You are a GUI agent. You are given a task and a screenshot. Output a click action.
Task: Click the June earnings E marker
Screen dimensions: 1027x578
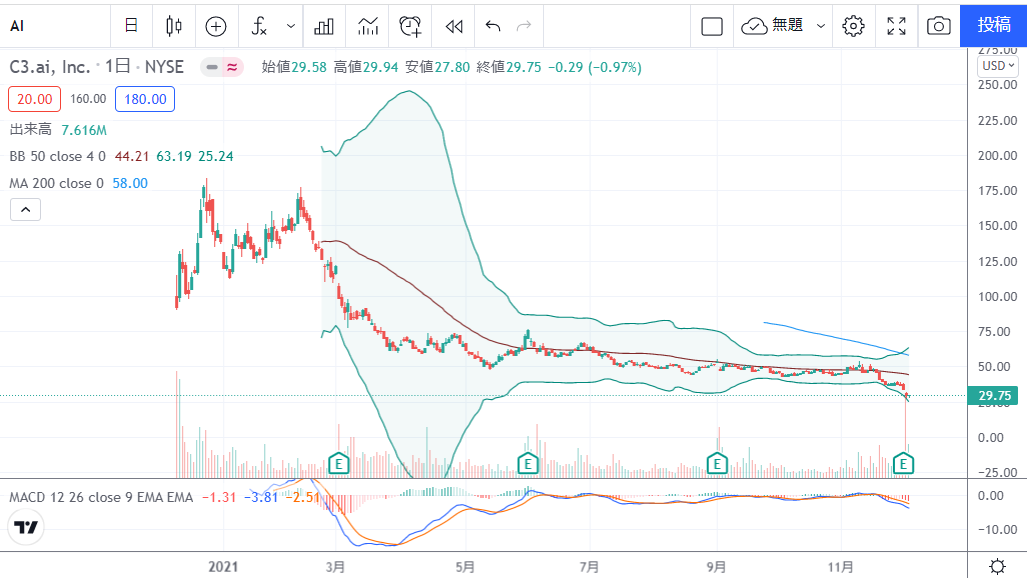click(x=528, y=464)
